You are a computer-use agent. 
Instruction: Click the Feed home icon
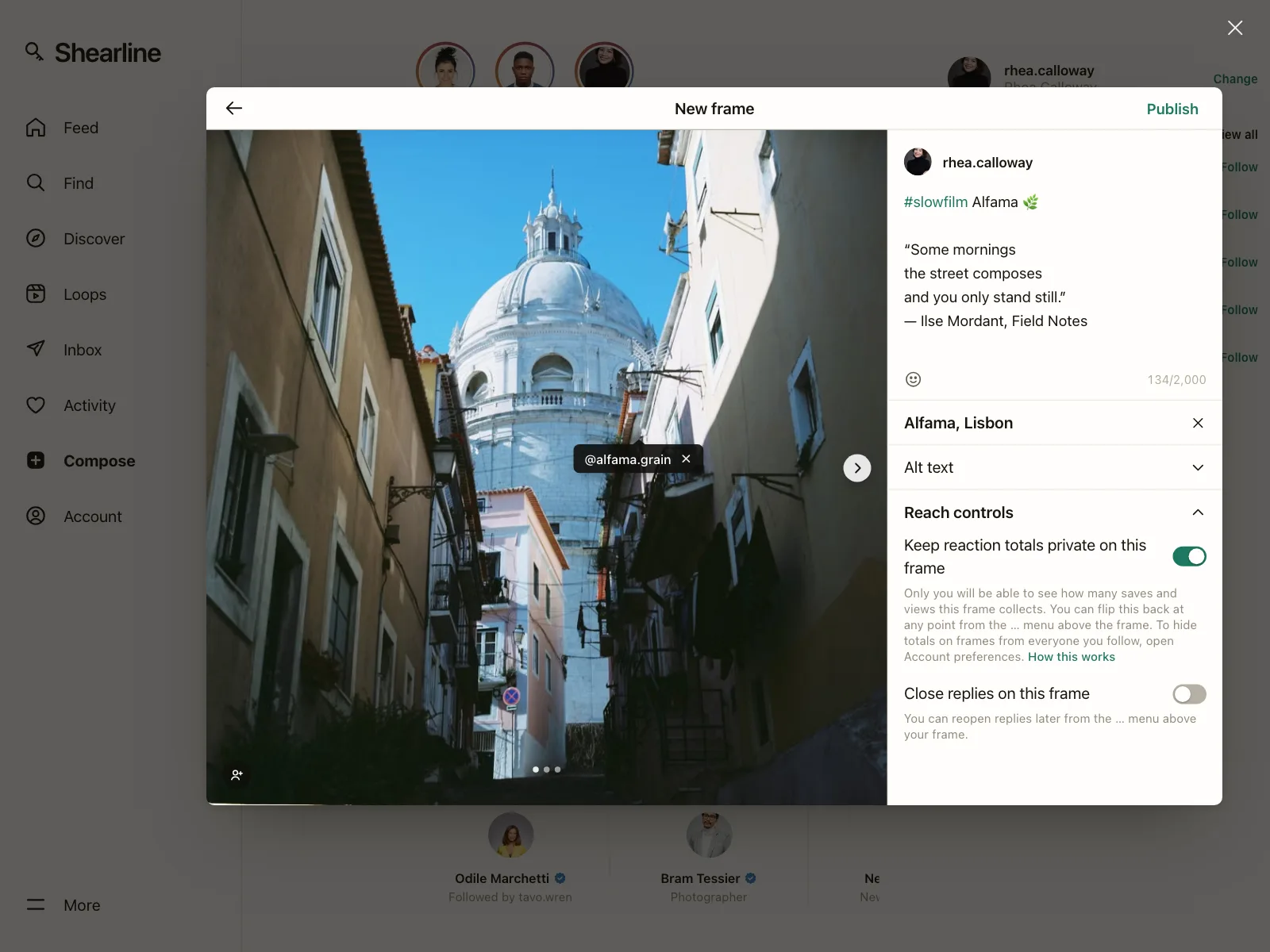coord(36,127)
